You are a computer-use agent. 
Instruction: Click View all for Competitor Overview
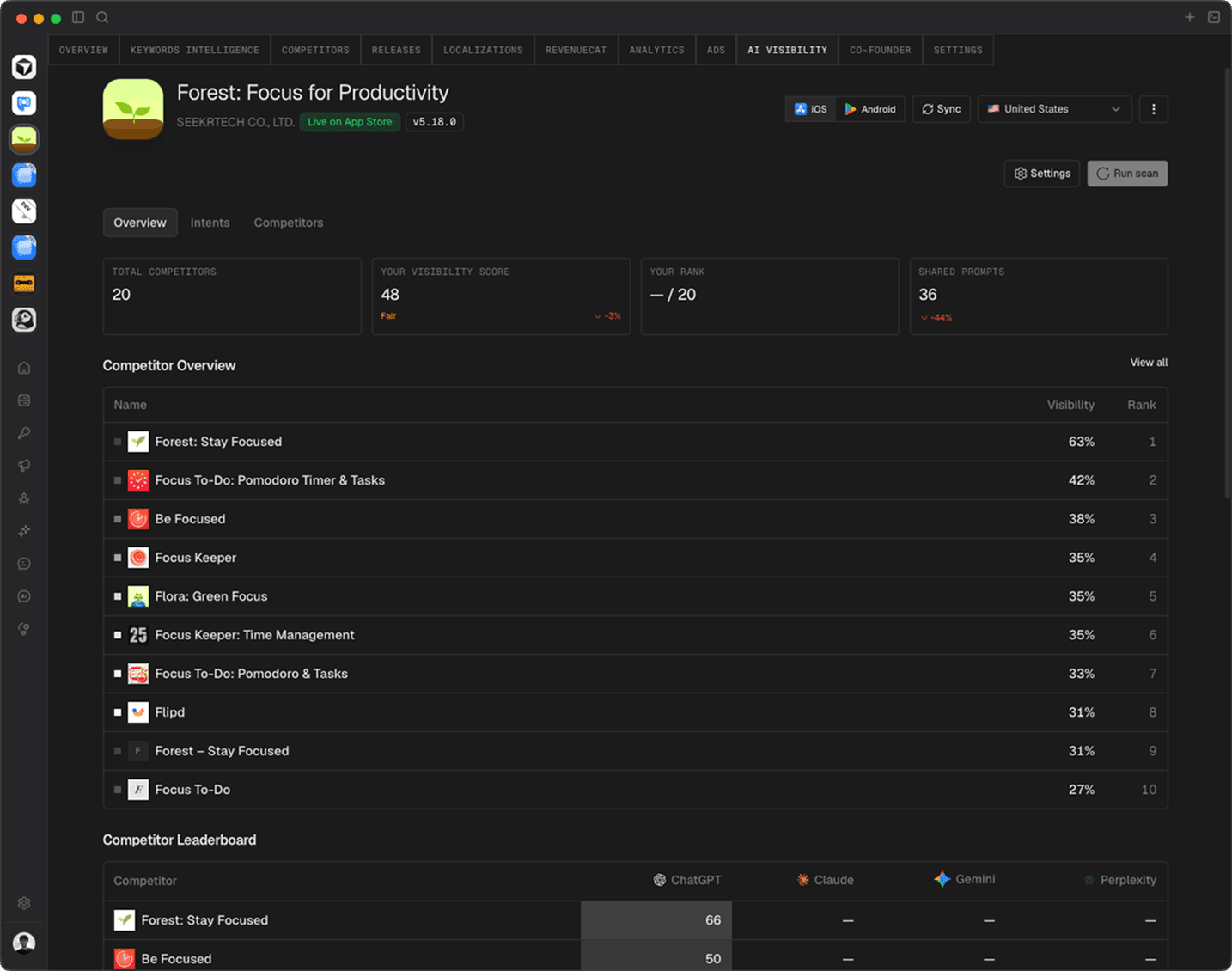pos(1149,363)
